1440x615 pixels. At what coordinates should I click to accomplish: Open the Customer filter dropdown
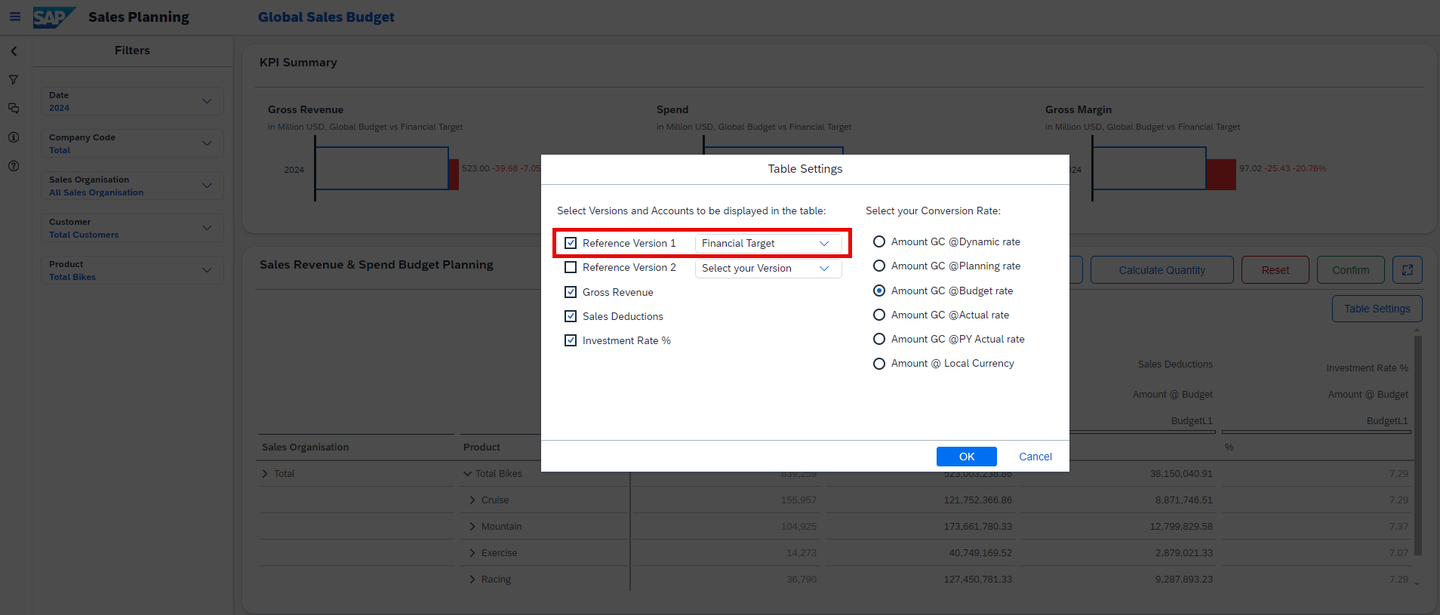(132, 228)
